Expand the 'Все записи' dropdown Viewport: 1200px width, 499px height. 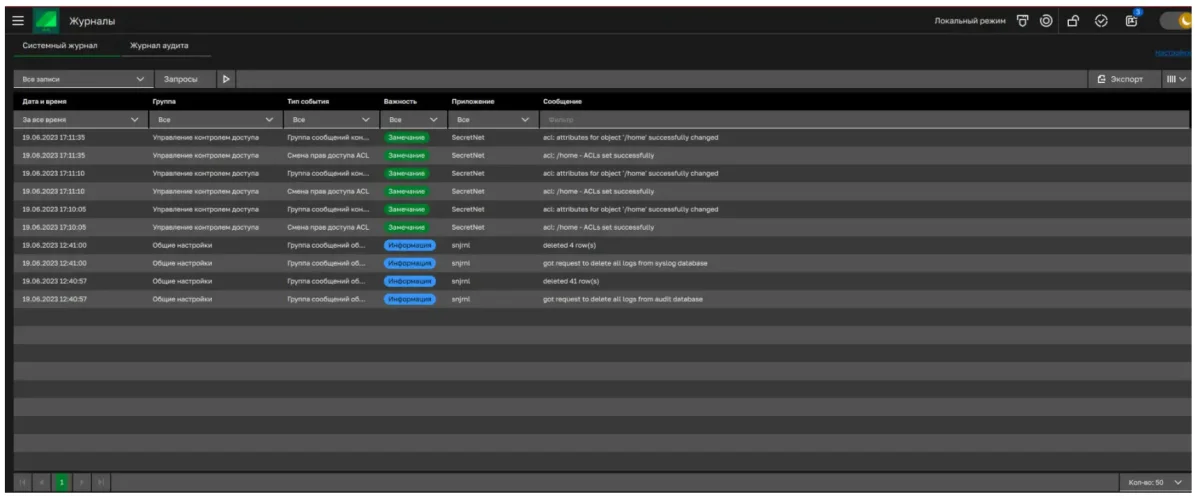[82, 78]
